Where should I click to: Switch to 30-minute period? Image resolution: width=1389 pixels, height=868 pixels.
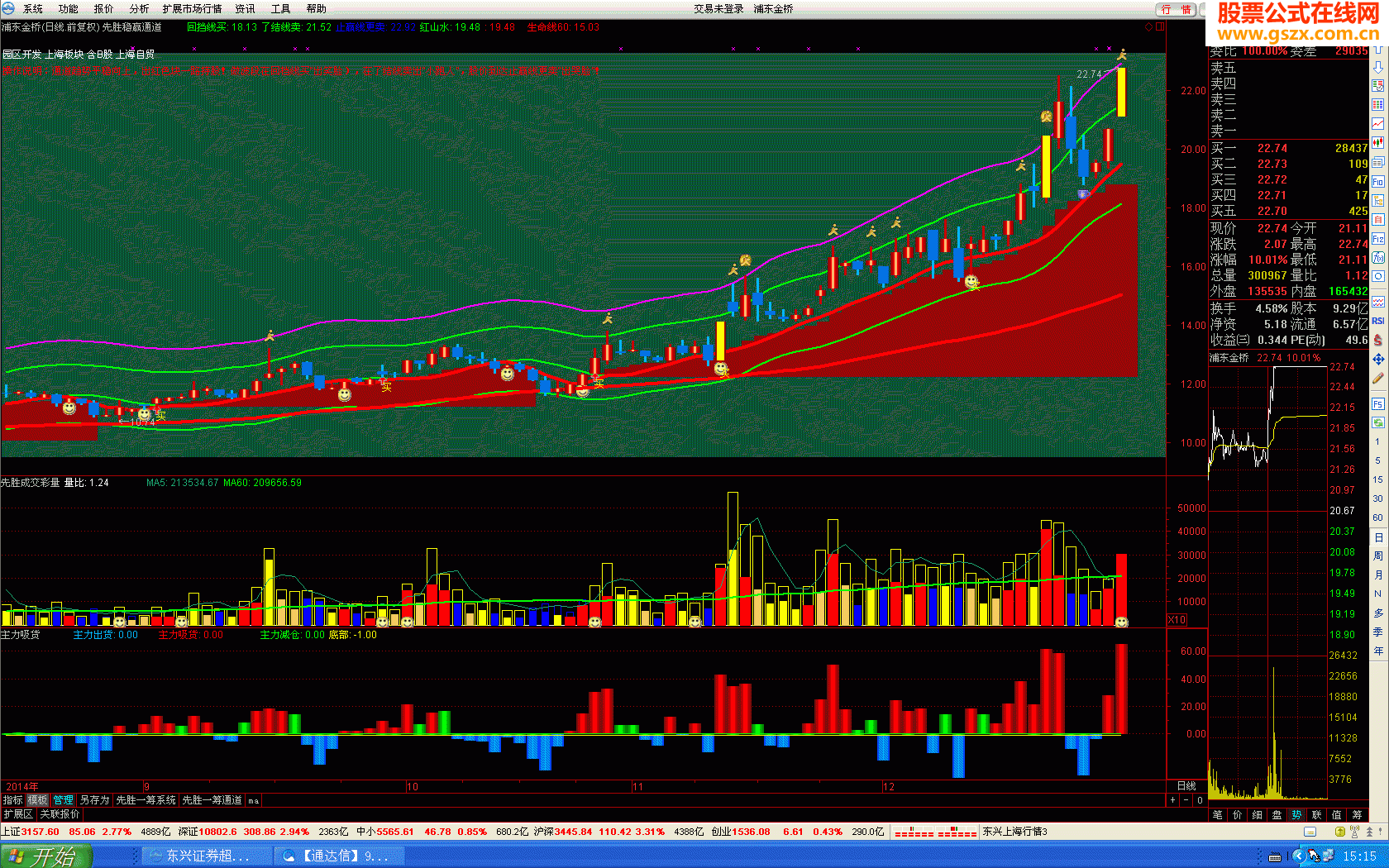(x=1378, y=498)
